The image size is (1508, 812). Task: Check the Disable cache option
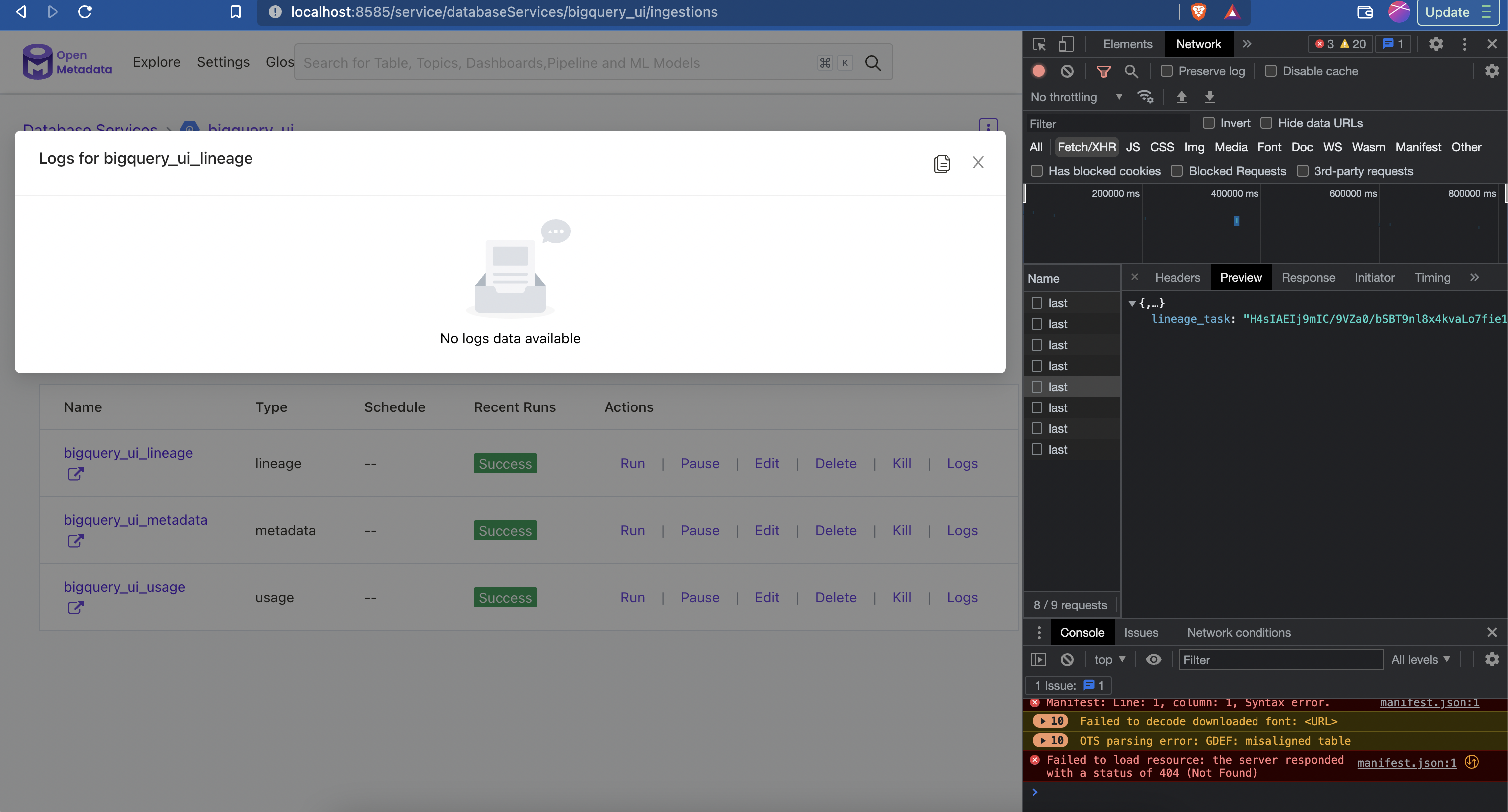pos(1270,71)
